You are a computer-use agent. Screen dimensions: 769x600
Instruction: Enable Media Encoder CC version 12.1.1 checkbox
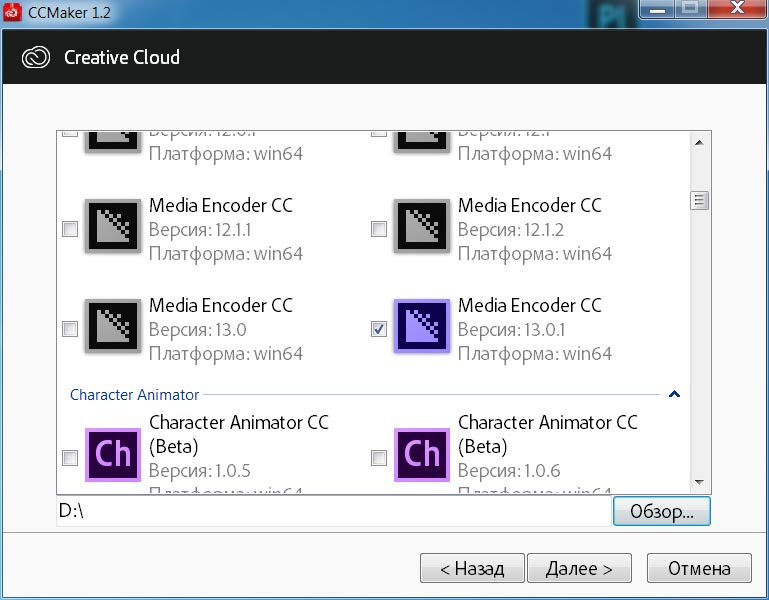click(70, 229)
